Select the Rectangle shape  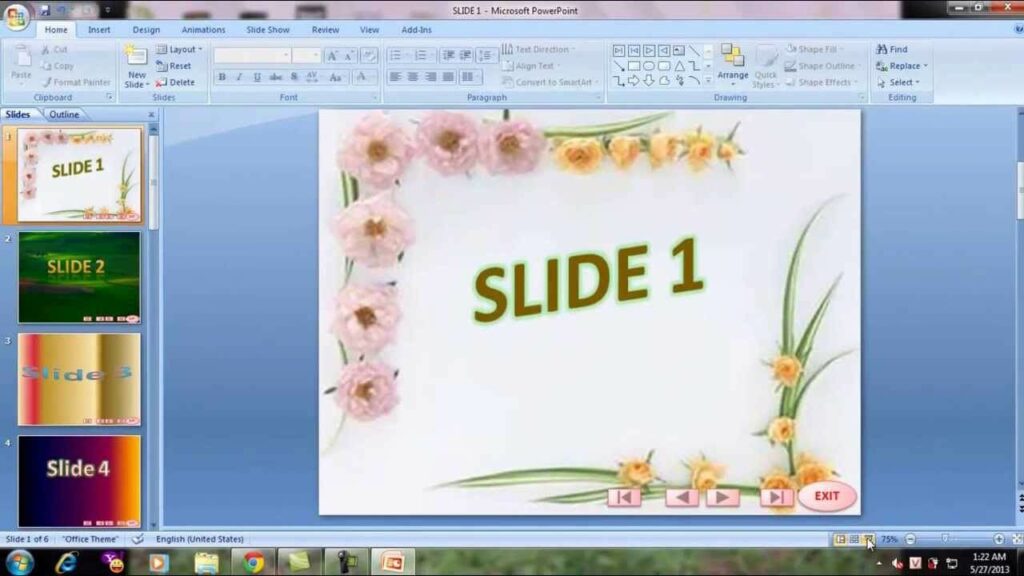coord(633,66)
